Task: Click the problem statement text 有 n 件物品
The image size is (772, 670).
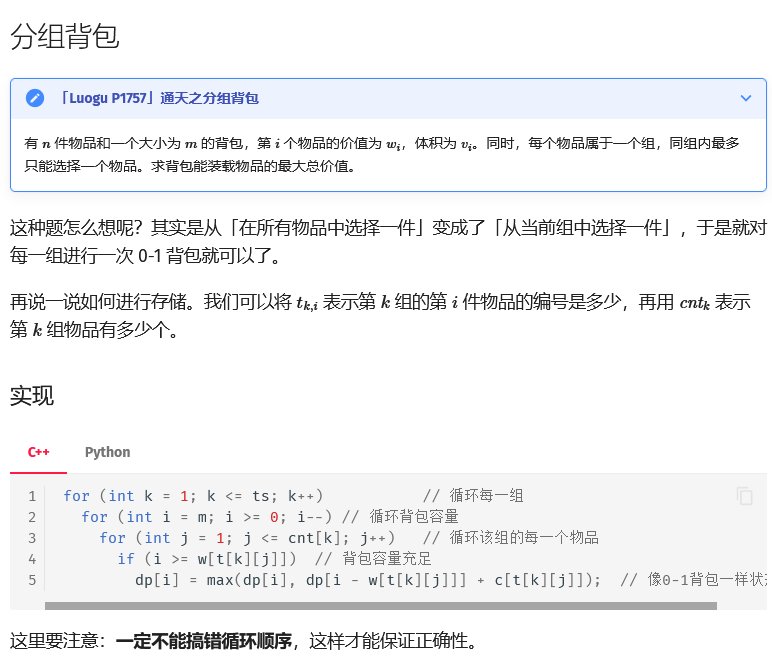Action: (382, 155)
